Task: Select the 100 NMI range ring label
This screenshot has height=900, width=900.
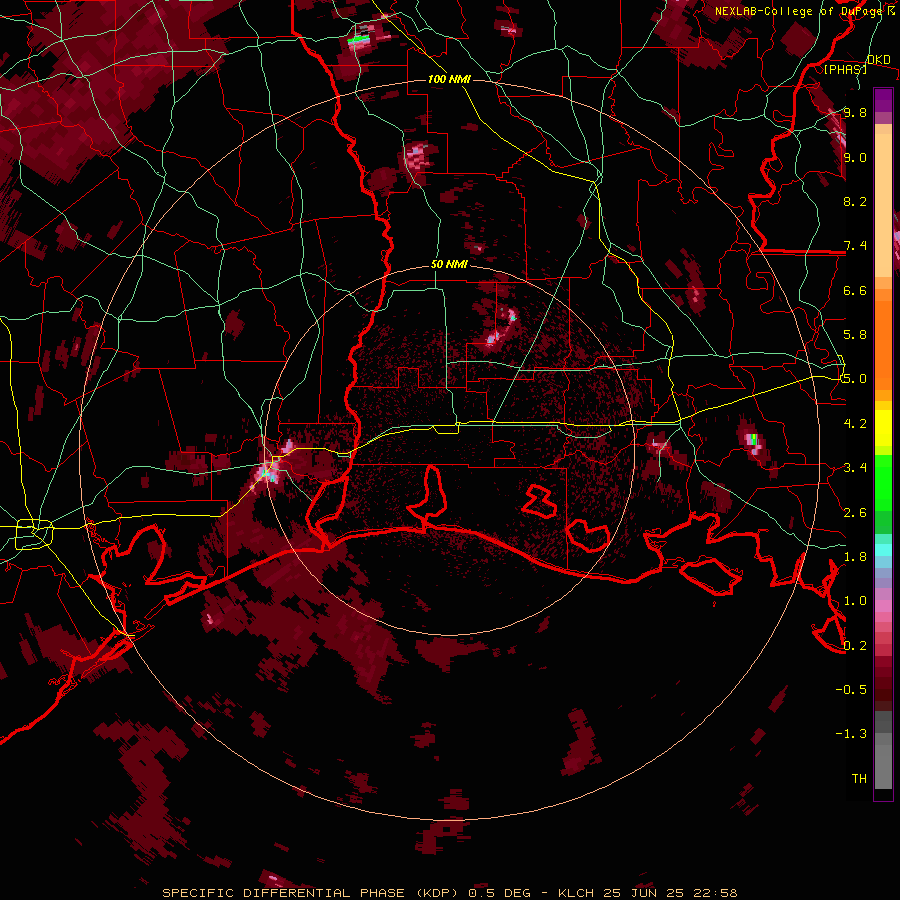Action: [x=449, y=79]
